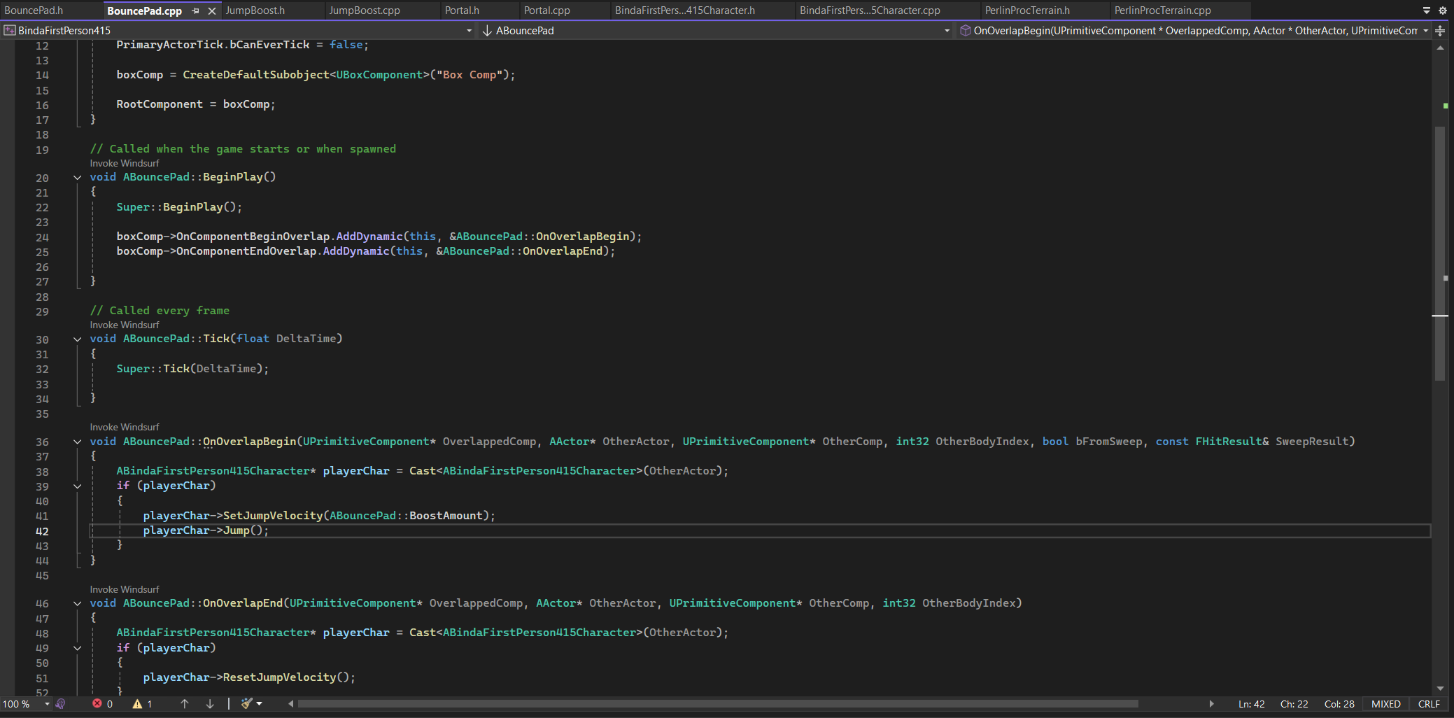Click the error count indicator icon

(97, 704)
